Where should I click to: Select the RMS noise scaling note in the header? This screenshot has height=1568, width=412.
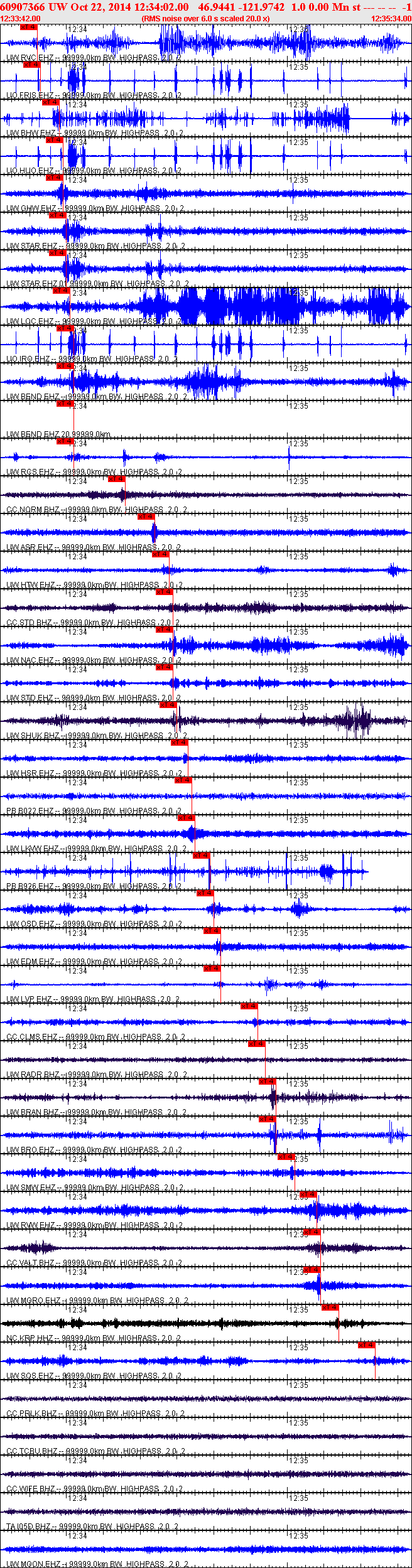click(x=206, y=19)
